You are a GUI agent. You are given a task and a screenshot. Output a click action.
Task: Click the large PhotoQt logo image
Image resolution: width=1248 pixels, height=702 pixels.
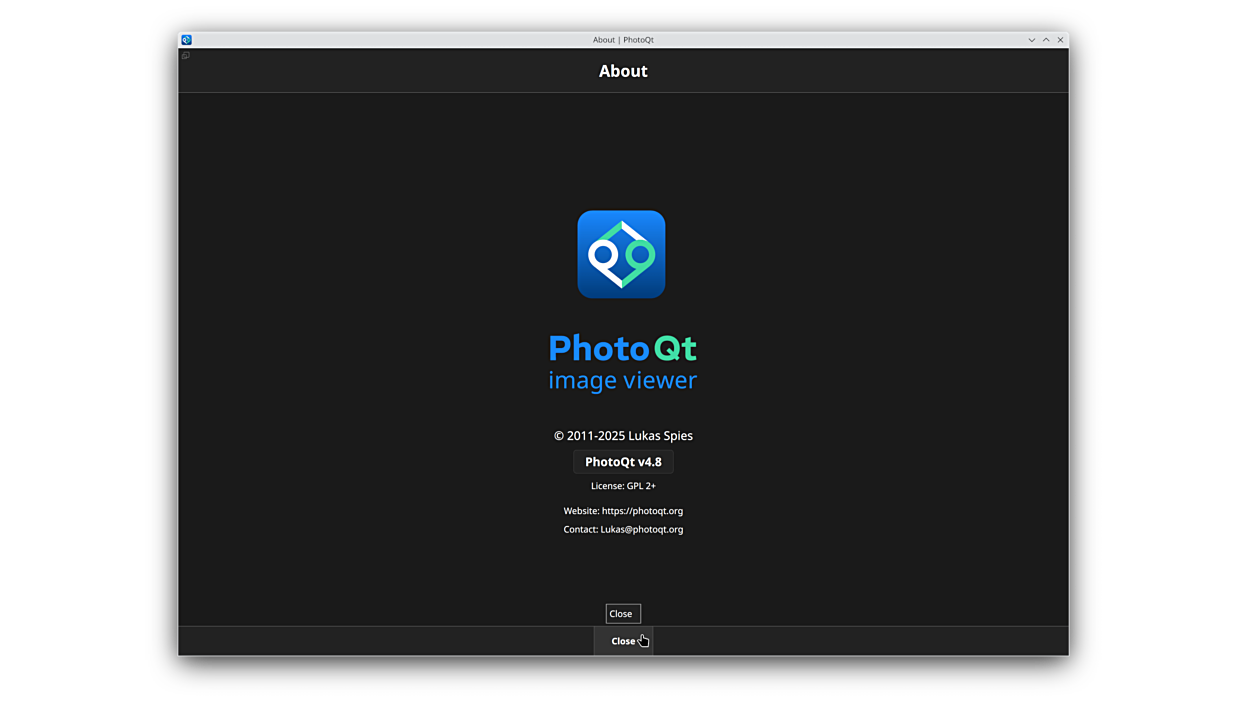[x=621, y=254]
